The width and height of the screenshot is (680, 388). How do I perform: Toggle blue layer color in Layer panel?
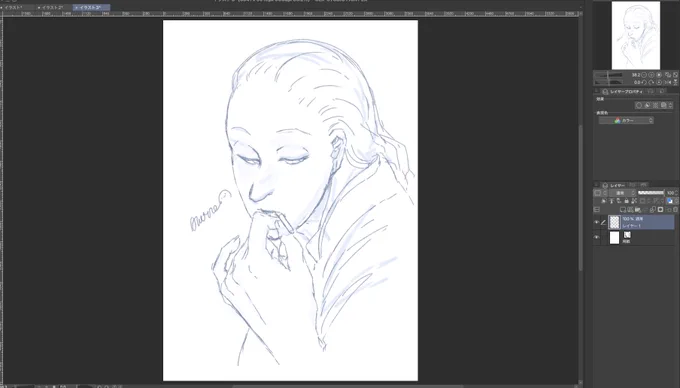click(669, 201)
